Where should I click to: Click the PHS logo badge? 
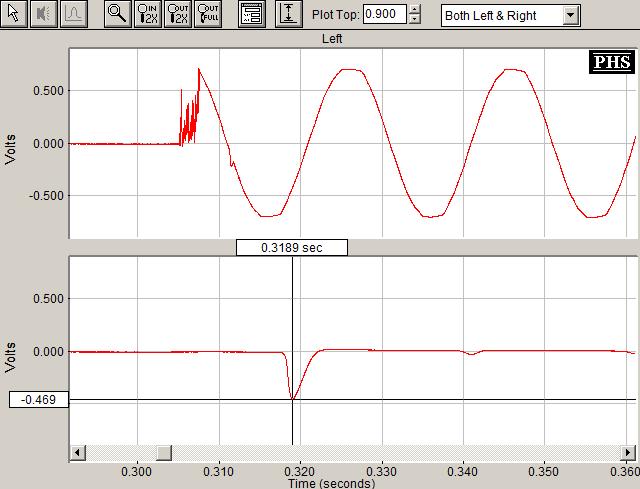pyautogui.click(x=612, y=62)
